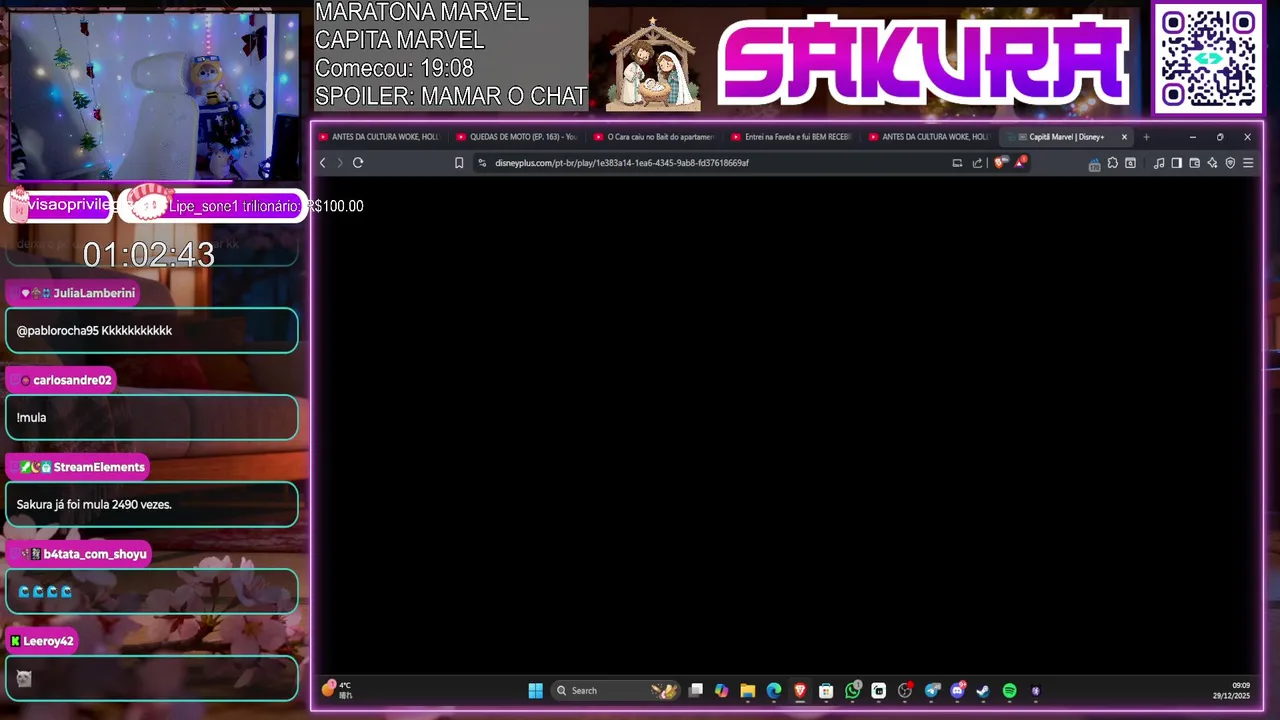The image size is (1280, 720).
Task: Open Leo AI sparkle icon
Action: pos(1212,163)
